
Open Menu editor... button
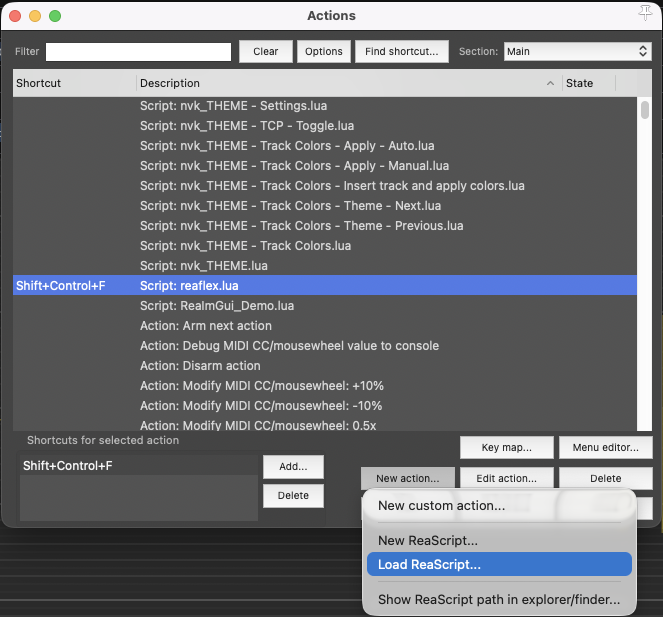tap(605, 447)
